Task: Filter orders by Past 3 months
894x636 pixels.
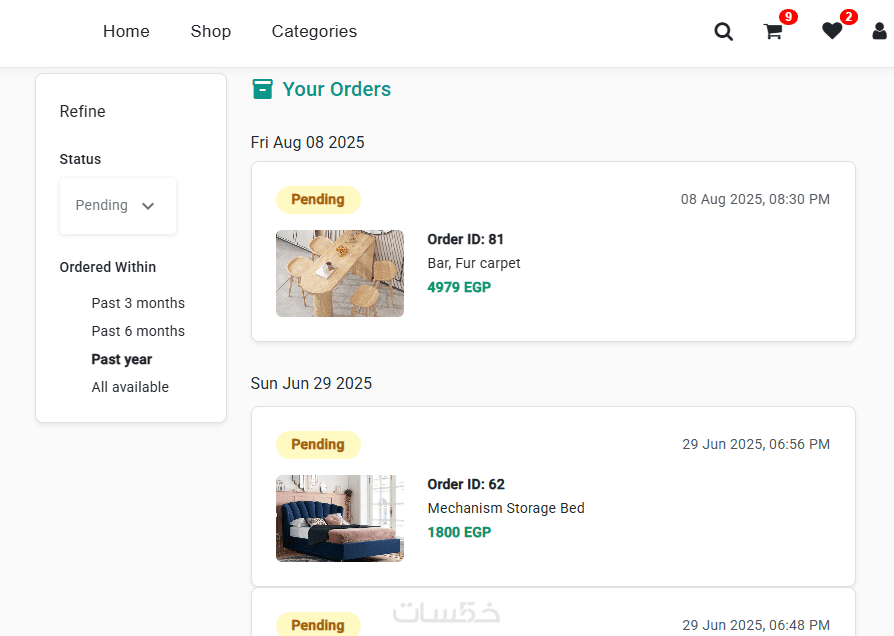Action: pos(138,303)
